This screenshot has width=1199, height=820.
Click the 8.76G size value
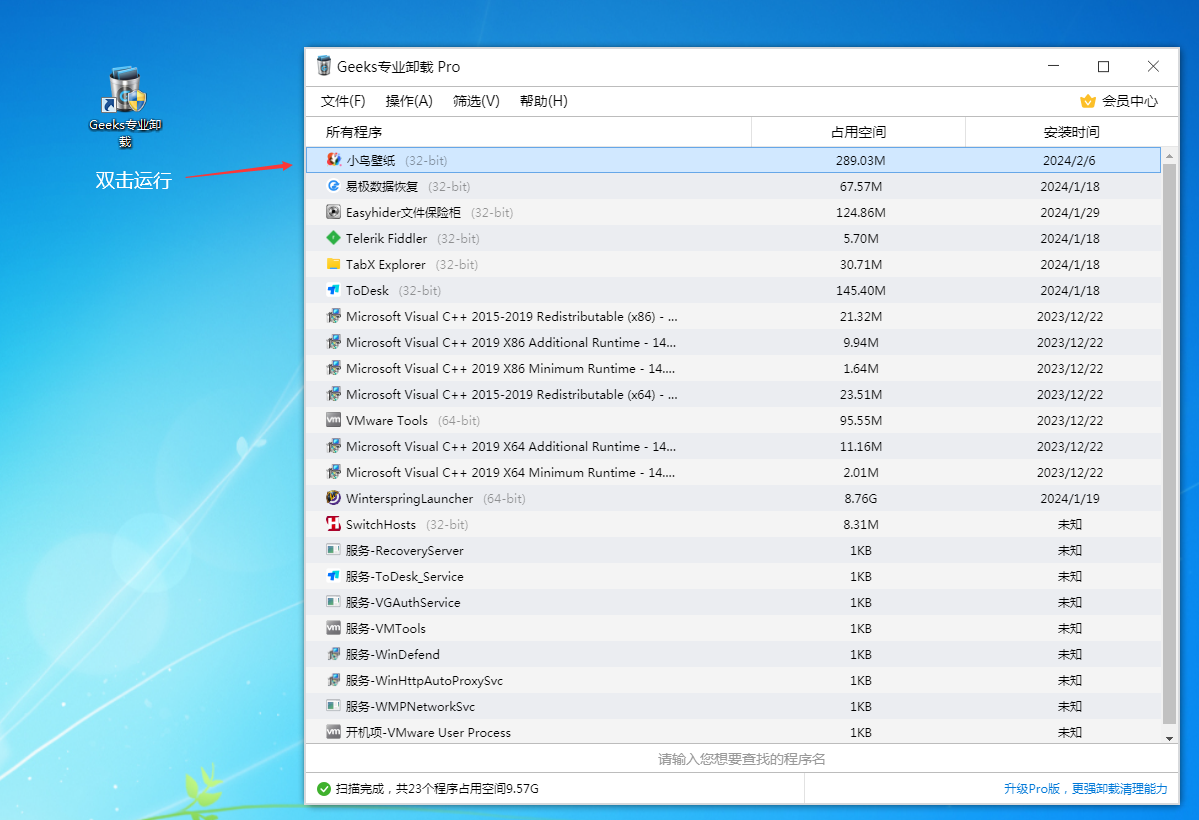(x=860, y=499)
